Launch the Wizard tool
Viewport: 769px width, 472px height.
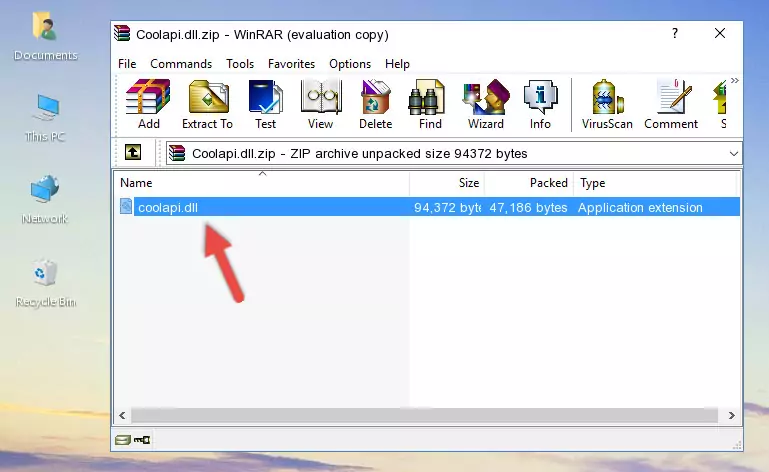[x=486, y=104]
